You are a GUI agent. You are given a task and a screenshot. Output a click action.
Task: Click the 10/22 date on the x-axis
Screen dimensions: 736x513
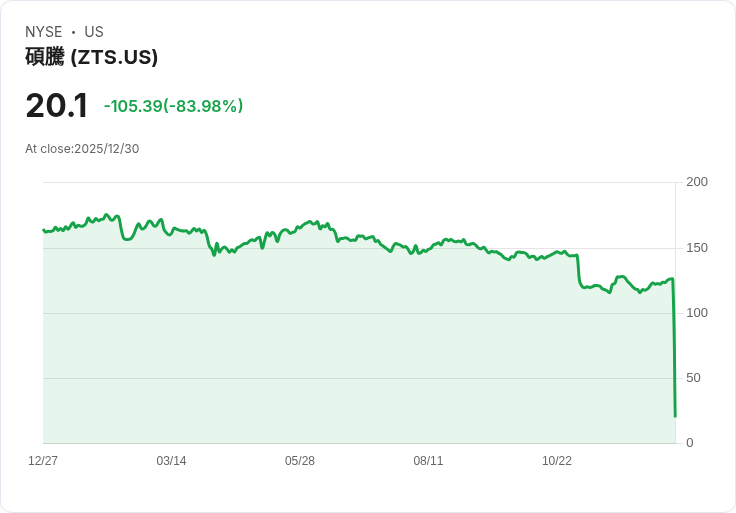tap(557, 461)
